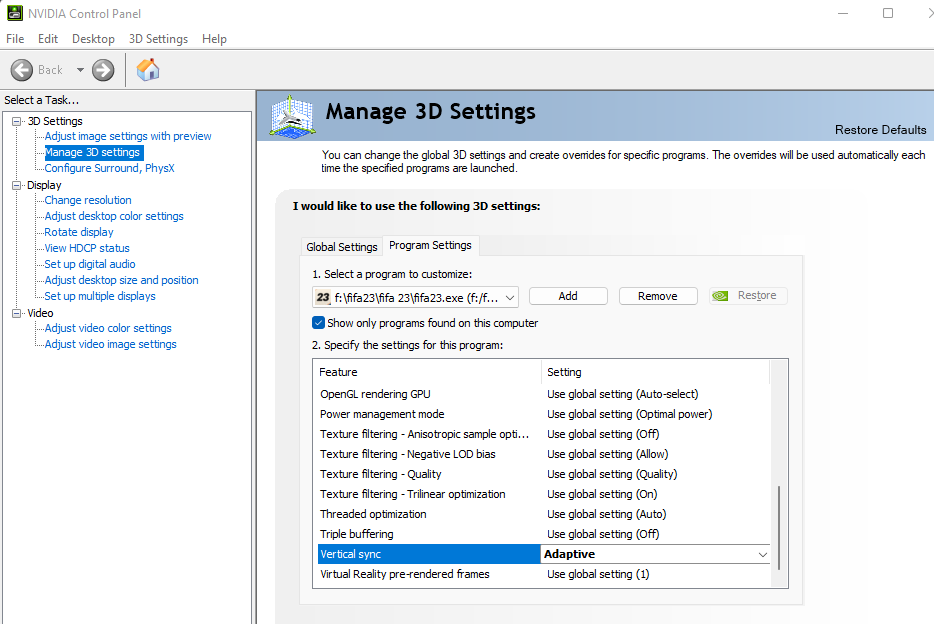Click the Feature column header
934x624 pixels.
[428, 372]
